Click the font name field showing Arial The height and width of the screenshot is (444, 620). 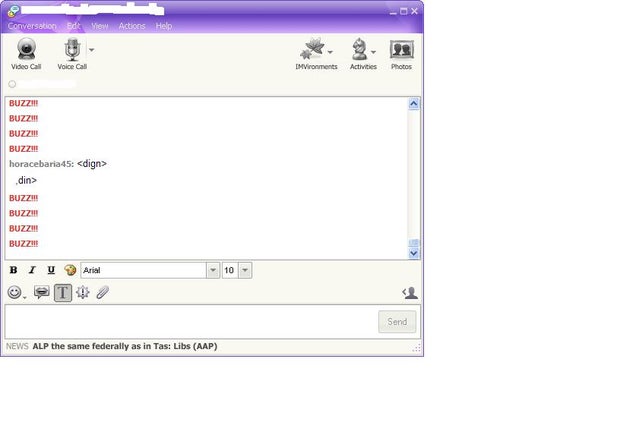(144, 270)
